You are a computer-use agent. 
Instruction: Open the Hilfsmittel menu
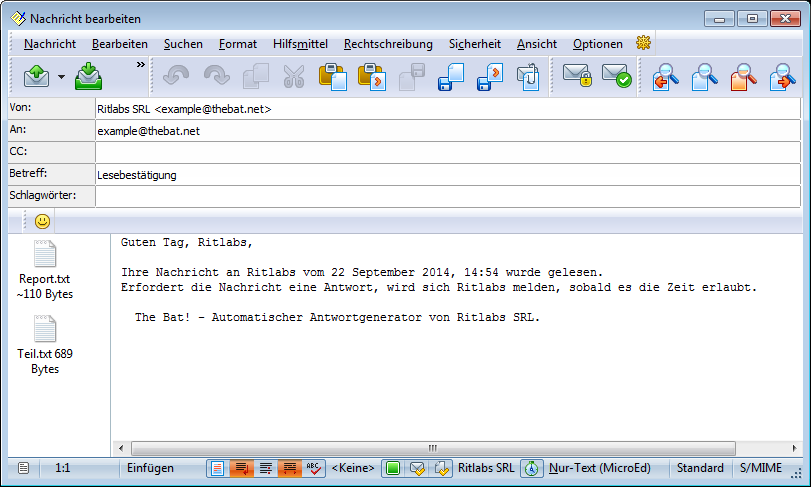coord(300,44)
